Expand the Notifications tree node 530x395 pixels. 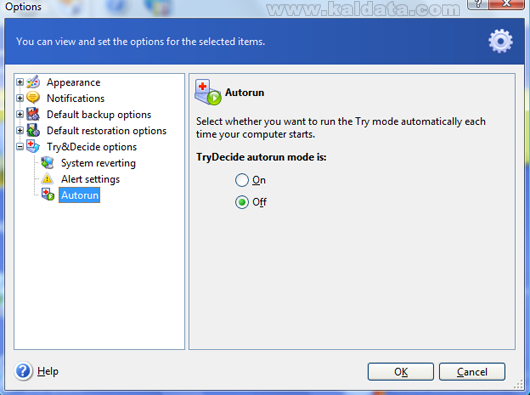pyautogui.click(x=20, y=98)
